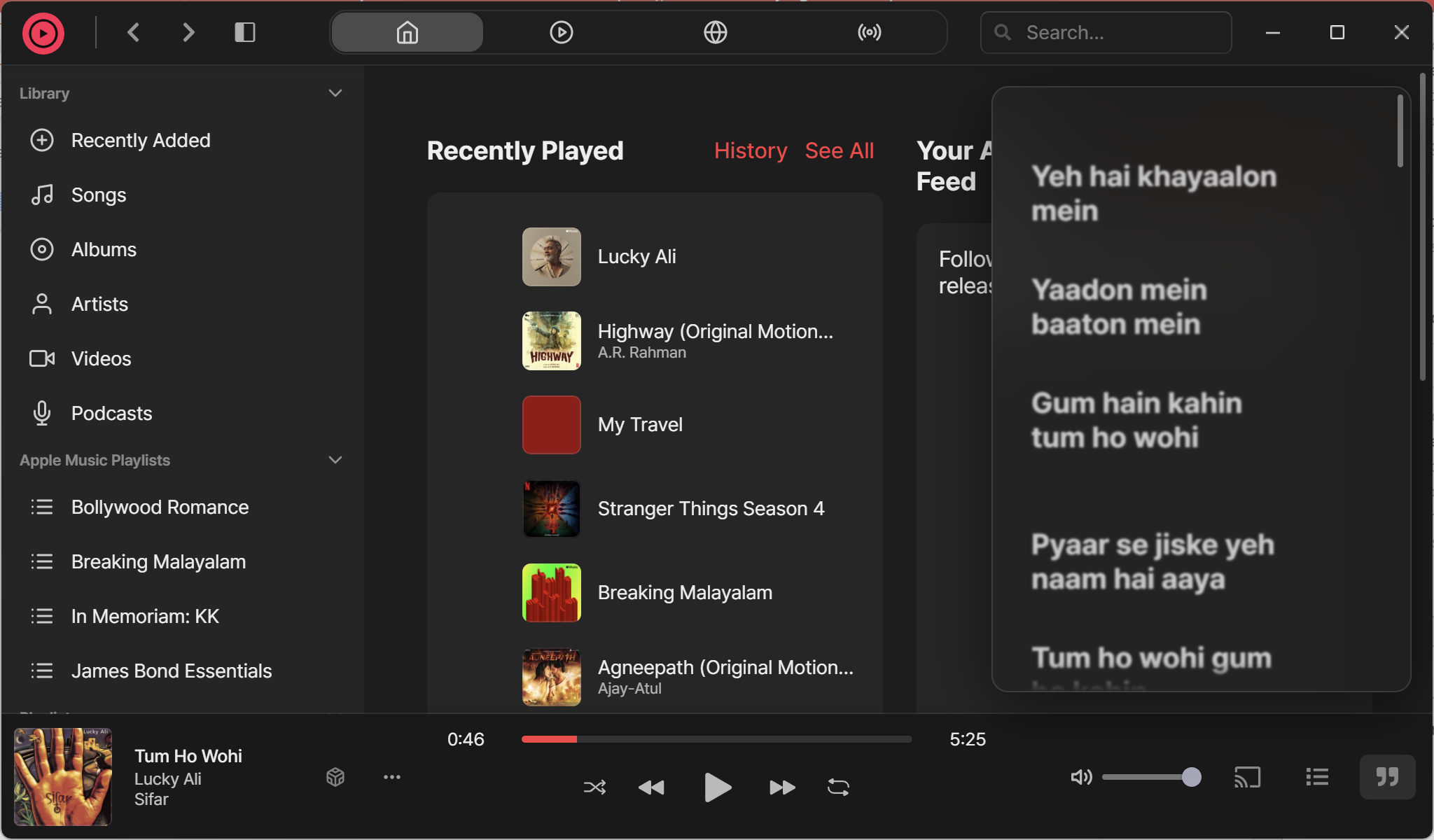
Task: Open Stranger Things Season 4
Action: pos(711,508)
